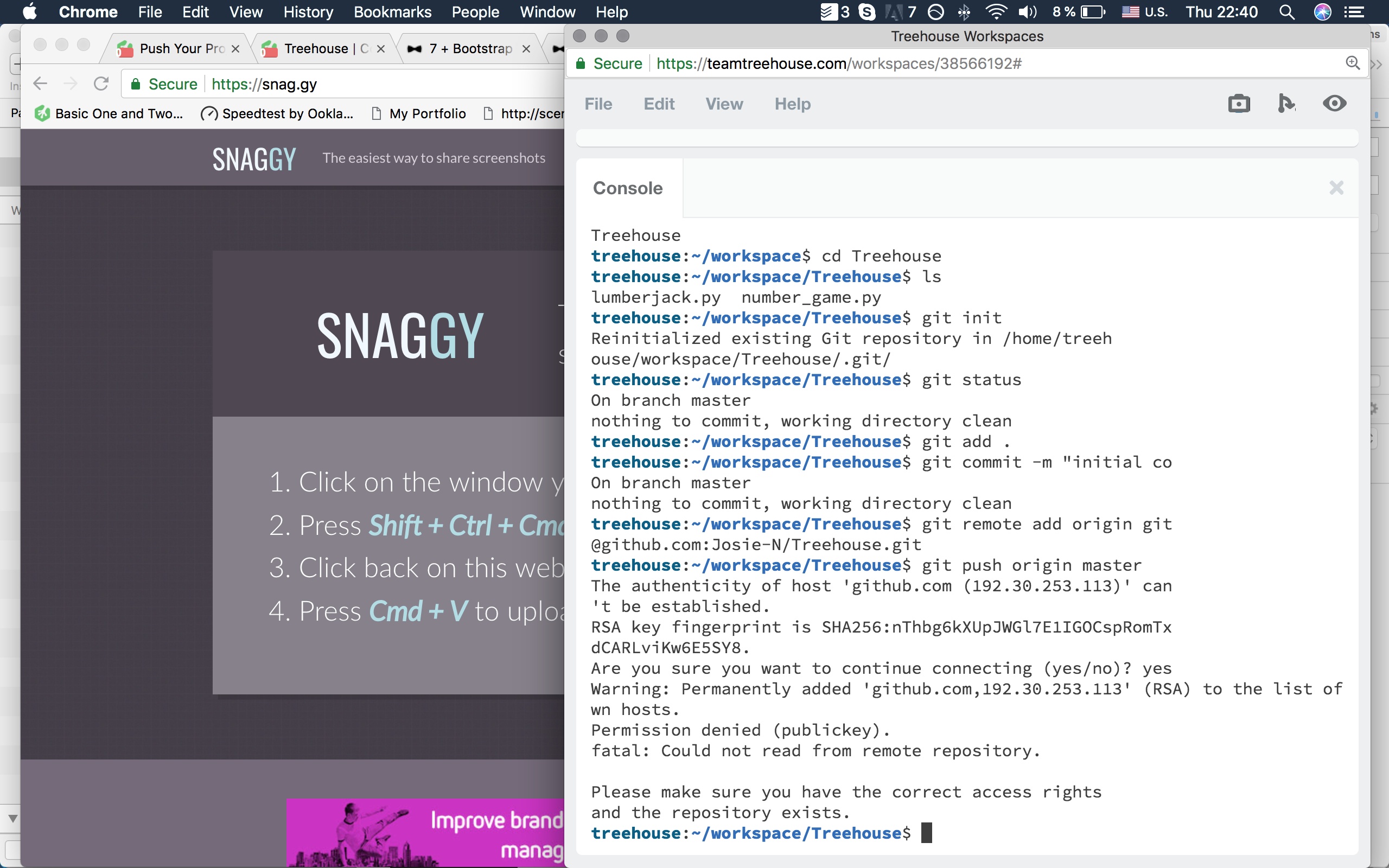Open the Window menu in menu bar
The image size is (1389, 868).
click(x=547, y=11)
